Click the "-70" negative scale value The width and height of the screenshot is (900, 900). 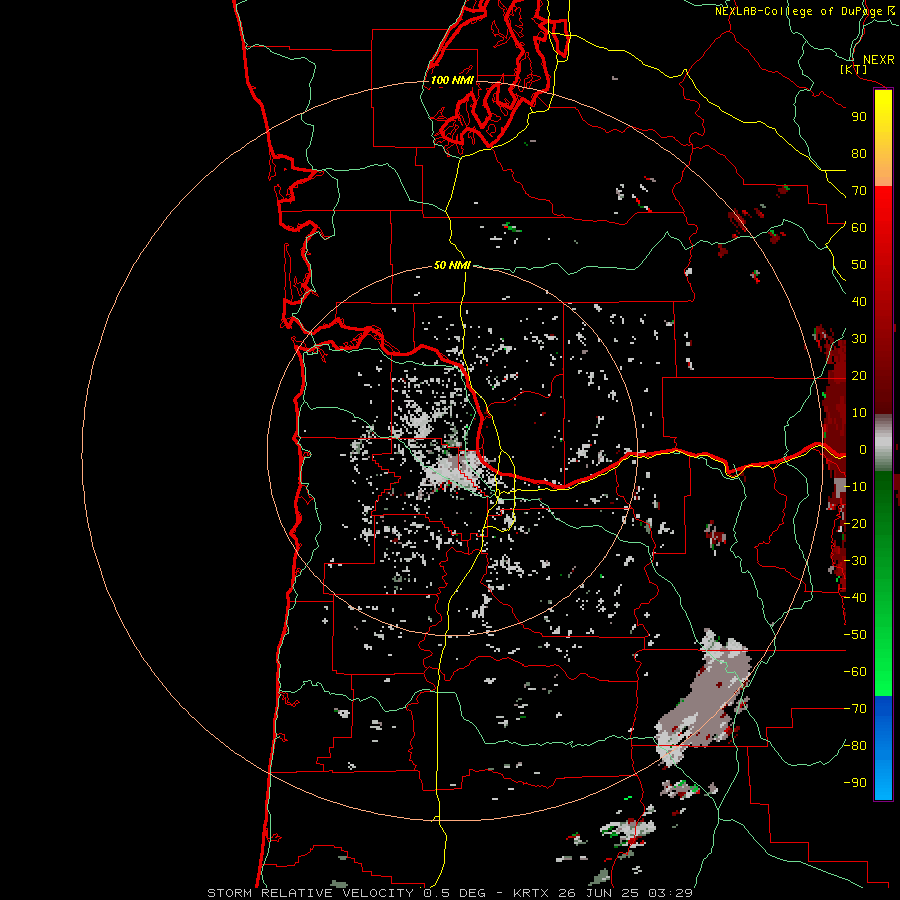click(855, 709)
